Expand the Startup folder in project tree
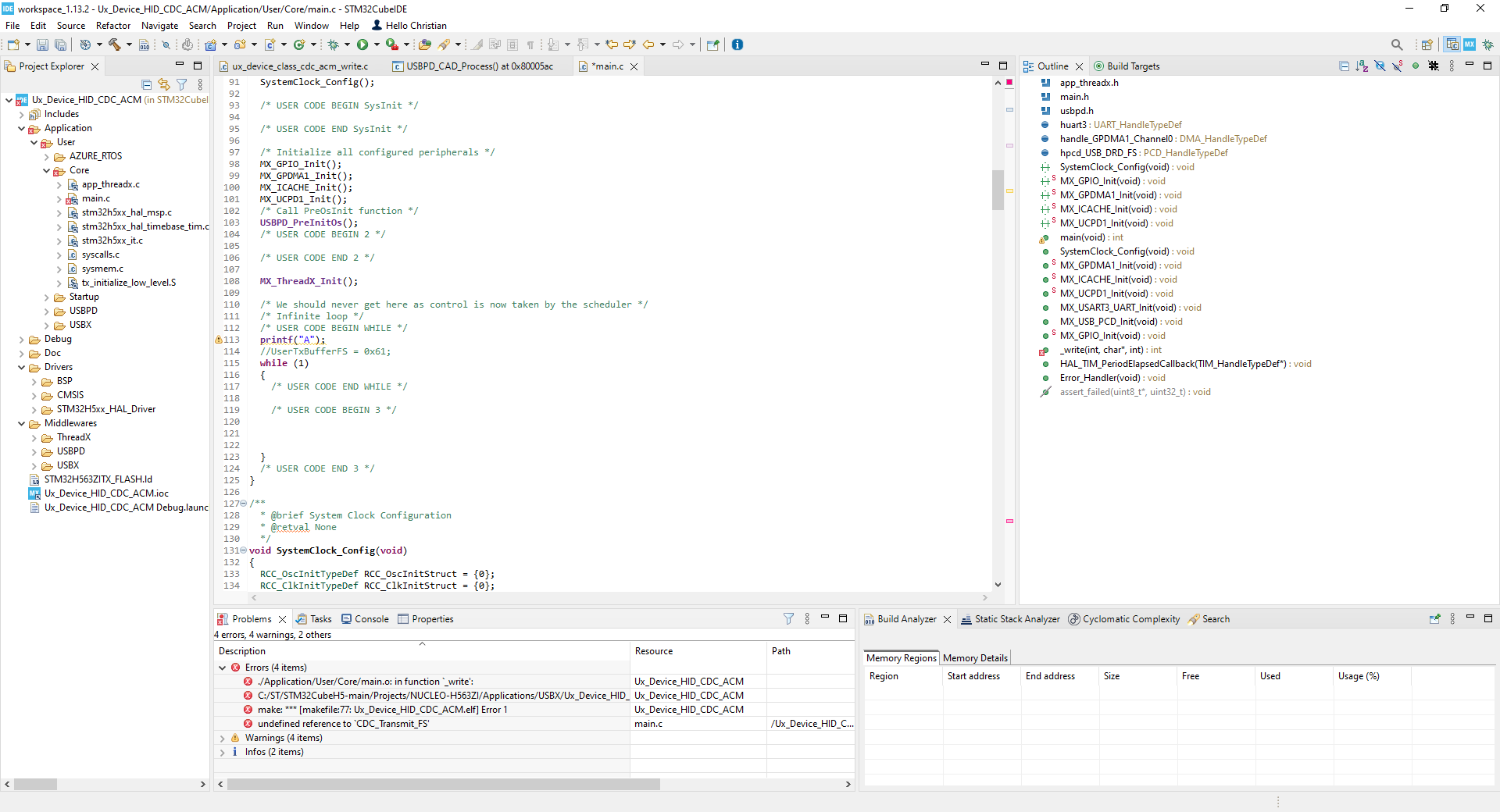 pos(47,297)
